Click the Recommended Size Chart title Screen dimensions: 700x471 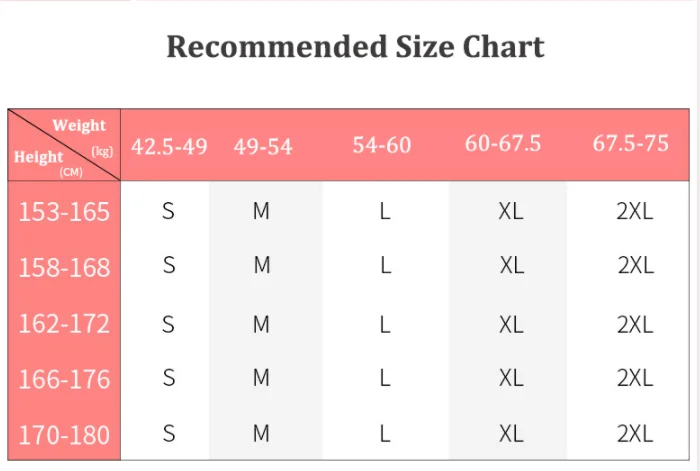(355, 47)
